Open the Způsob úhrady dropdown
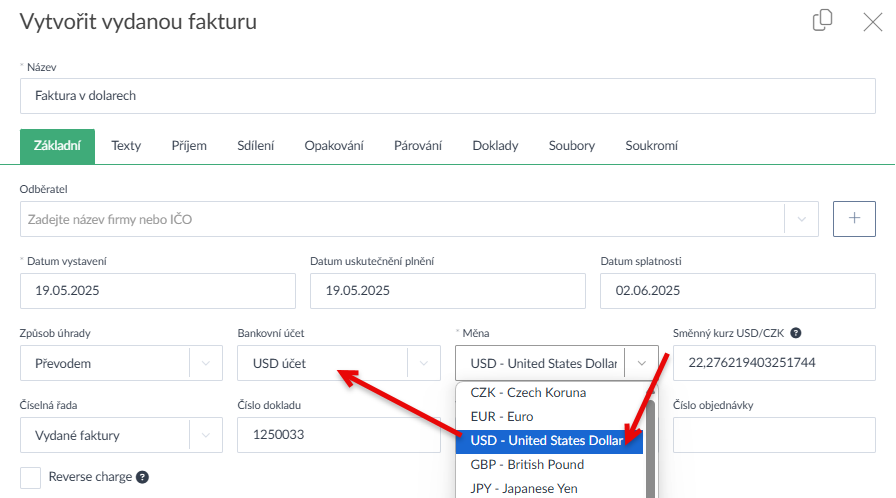896x498 pixels. [x=205, y=363]
